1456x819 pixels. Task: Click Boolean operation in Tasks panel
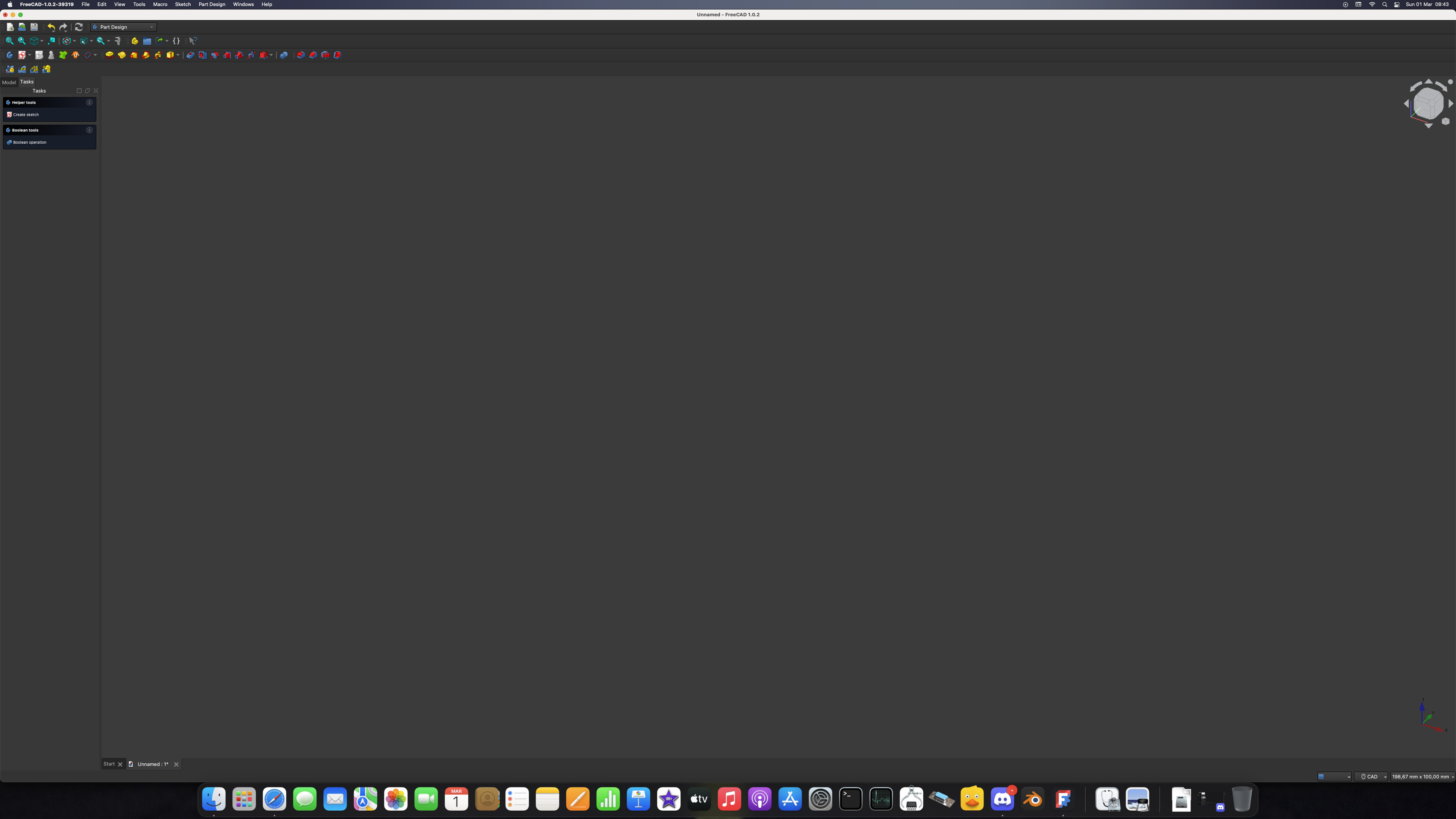pos(30,143)
